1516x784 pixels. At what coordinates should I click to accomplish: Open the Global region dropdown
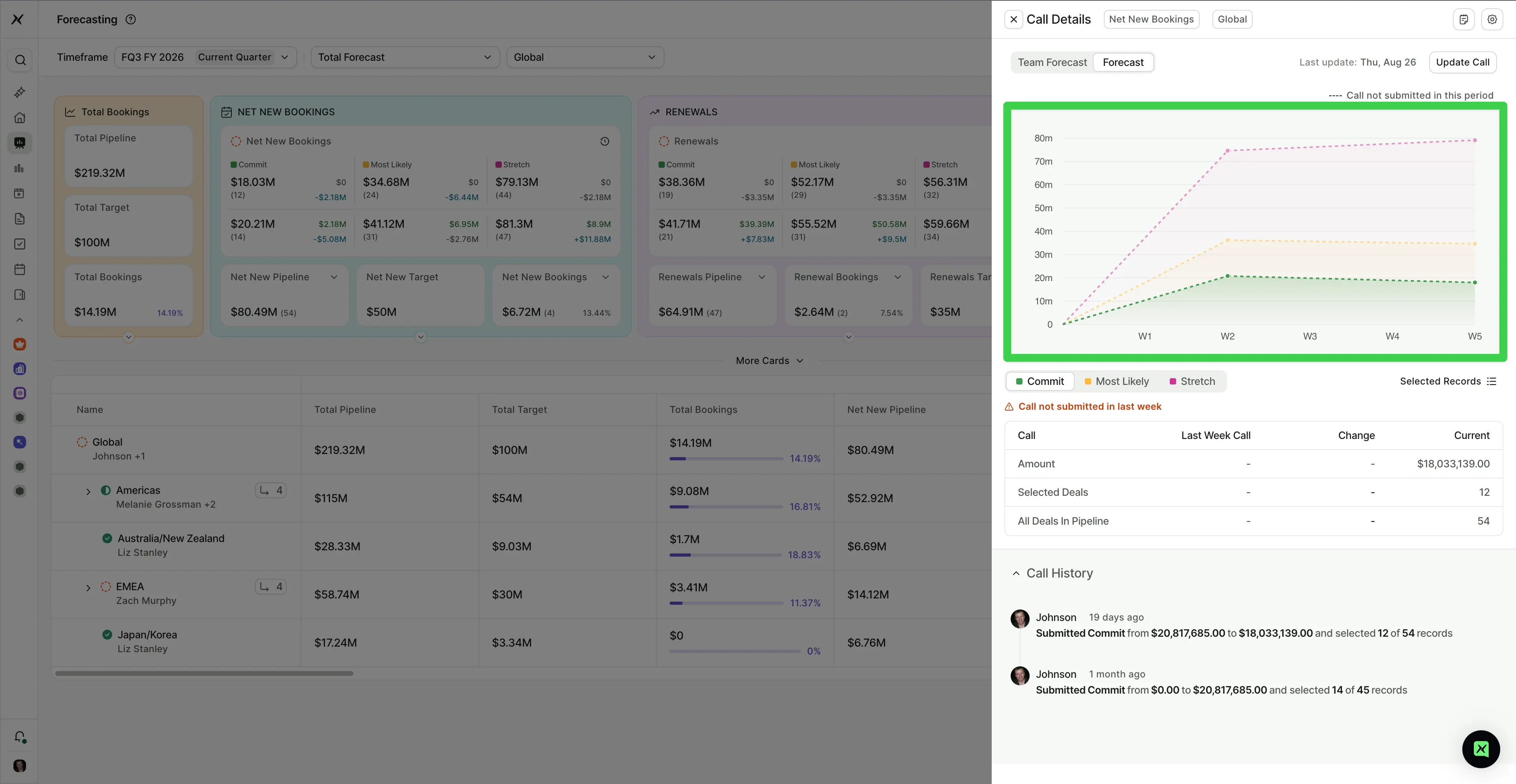pos(585,57)
